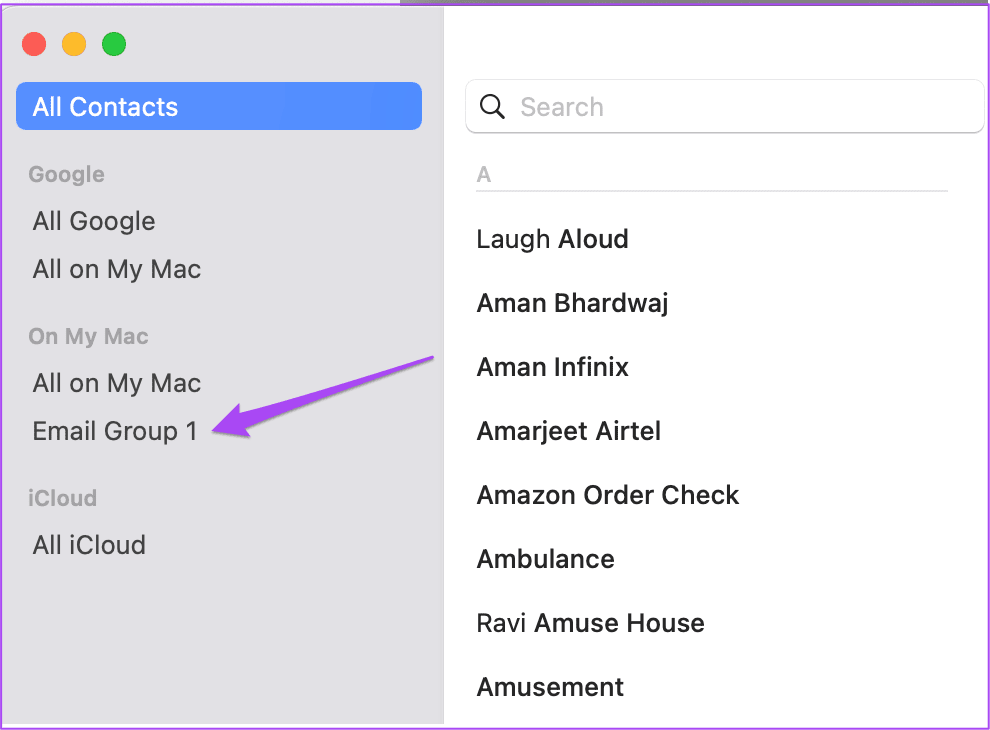Select All on My Mac under Google
The width and height of the screenshot is (990, 730).
pos(117,269)
